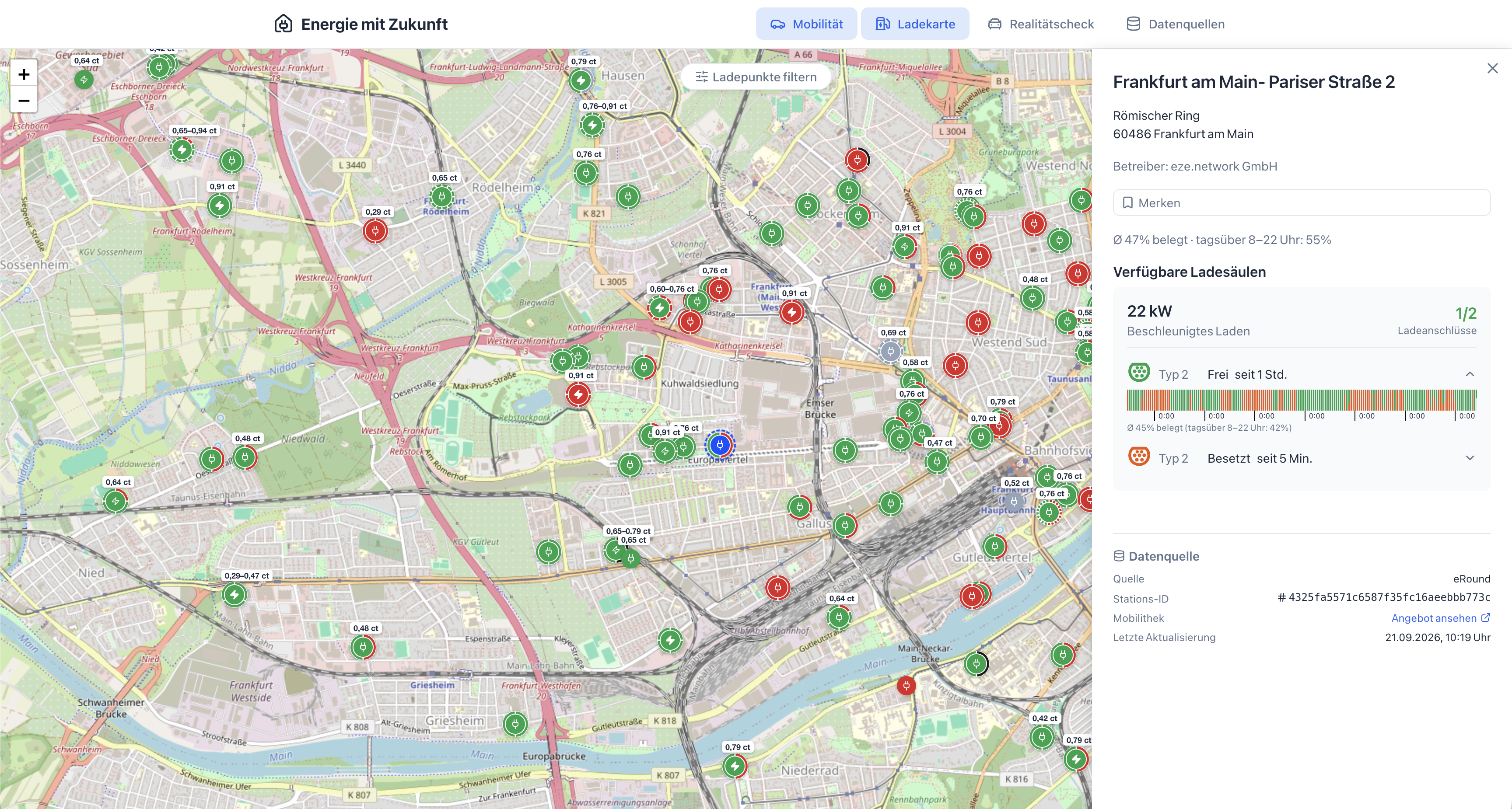This screenshot has width=1512, height=809.
Task: Click the Energie mit Zukunft logo
Action: coord(360,24)
